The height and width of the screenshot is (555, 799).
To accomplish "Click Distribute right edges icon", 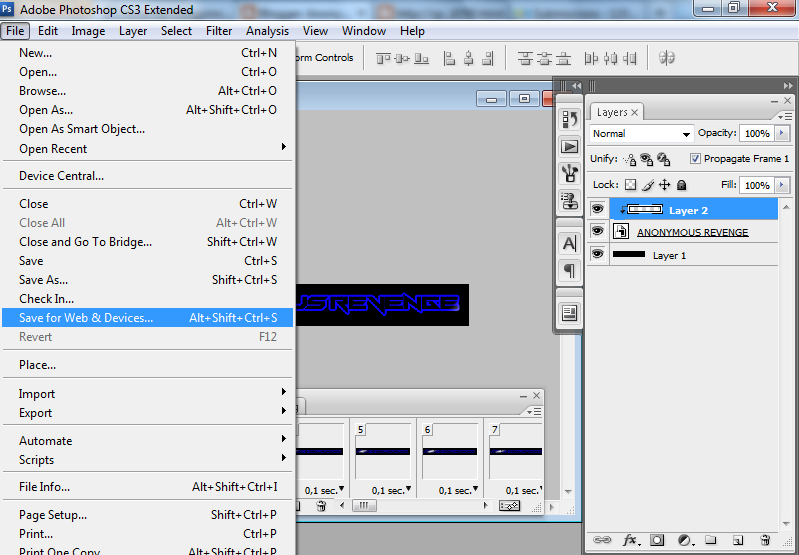I will pos(630,59).
